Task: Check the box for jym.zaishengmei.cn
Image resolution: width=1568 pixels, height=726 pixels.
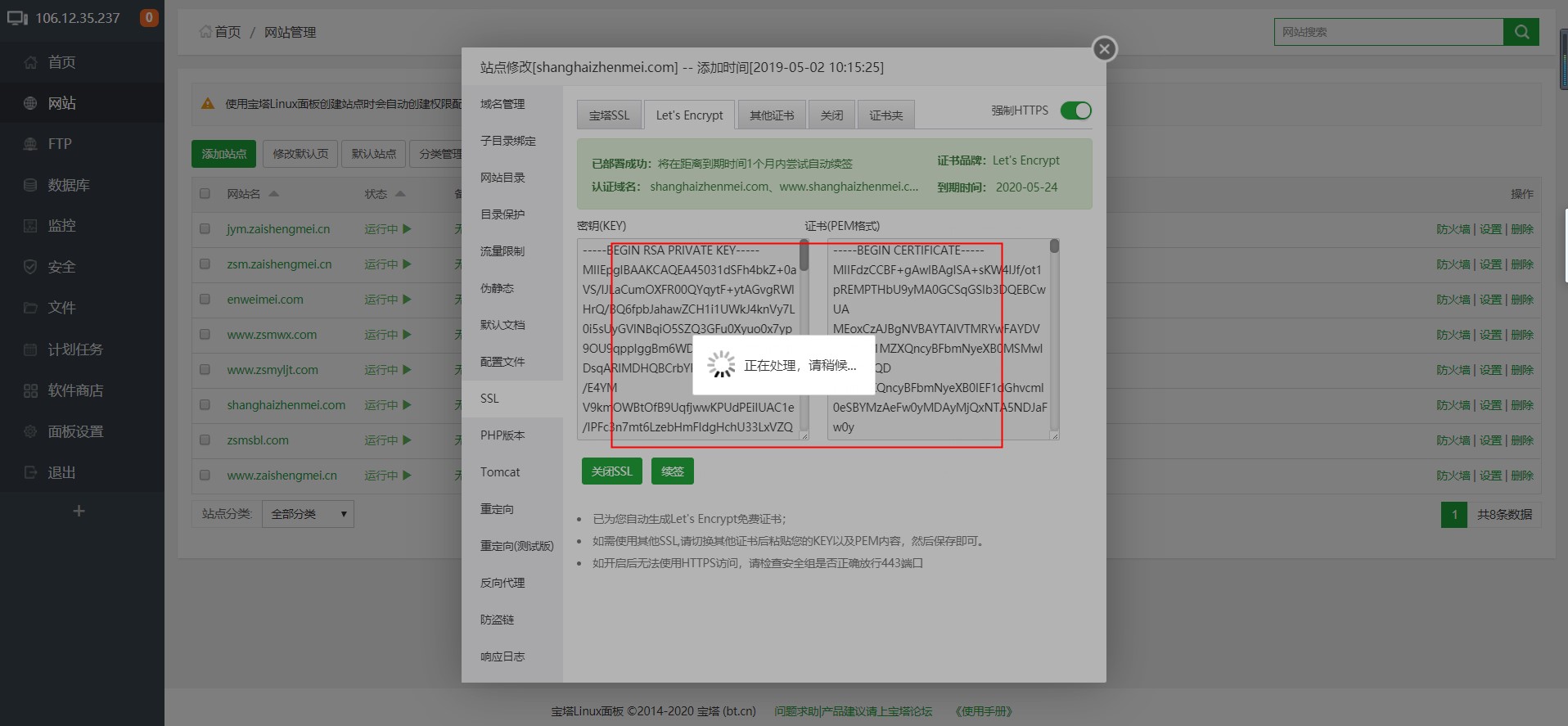Action: (205, 229)
